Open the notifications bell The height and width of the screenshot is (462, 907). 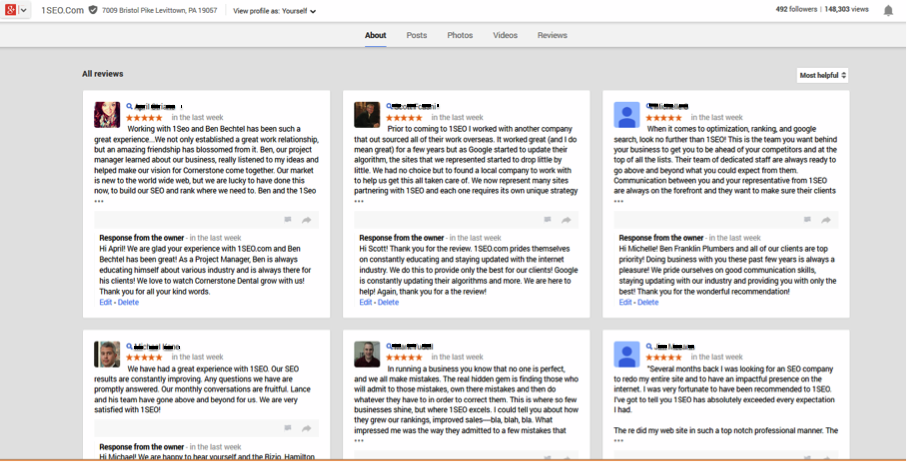tap(888, 10)
